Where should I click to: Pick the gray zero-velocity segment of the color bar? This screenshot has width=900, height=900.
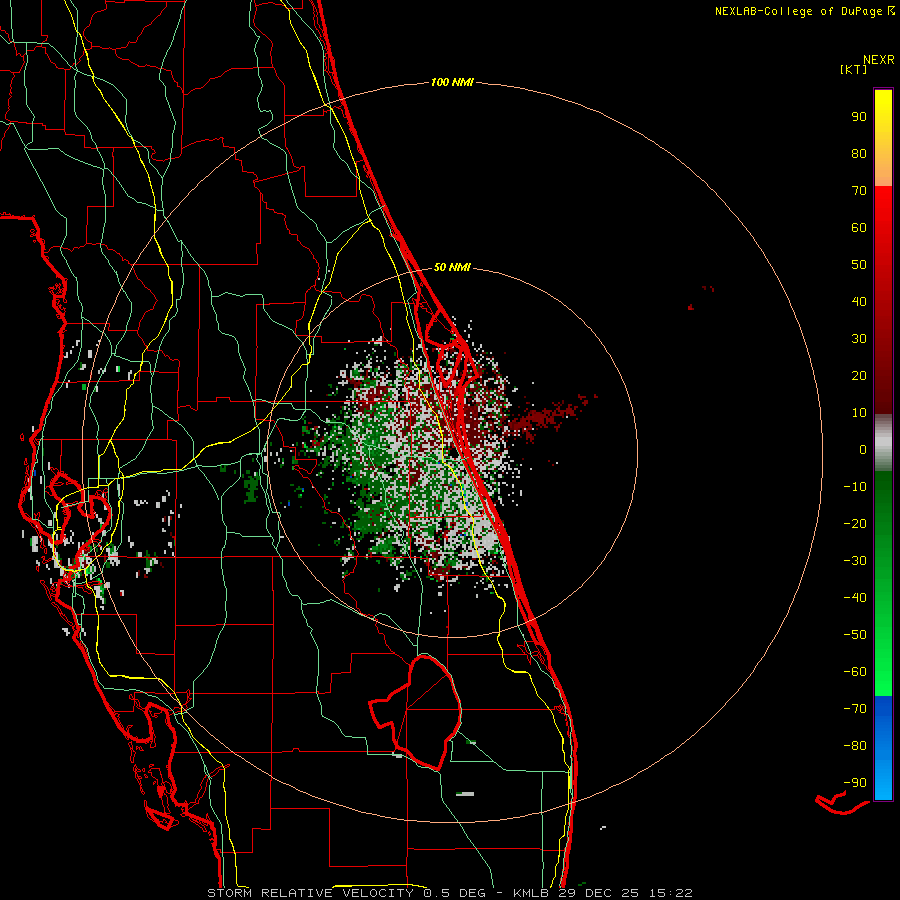click(x=883, y=443)
